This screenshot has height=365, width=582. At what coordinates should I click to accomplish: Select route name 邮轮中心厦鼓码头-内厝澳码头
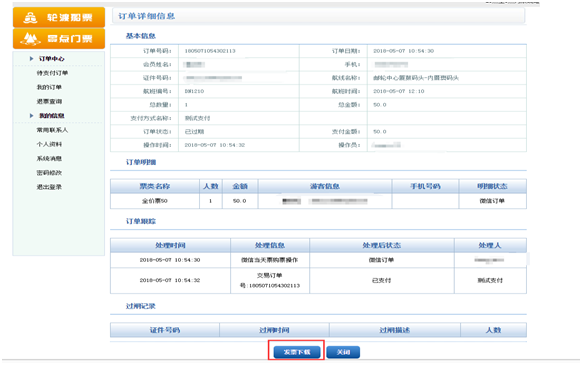click(416, 78)
